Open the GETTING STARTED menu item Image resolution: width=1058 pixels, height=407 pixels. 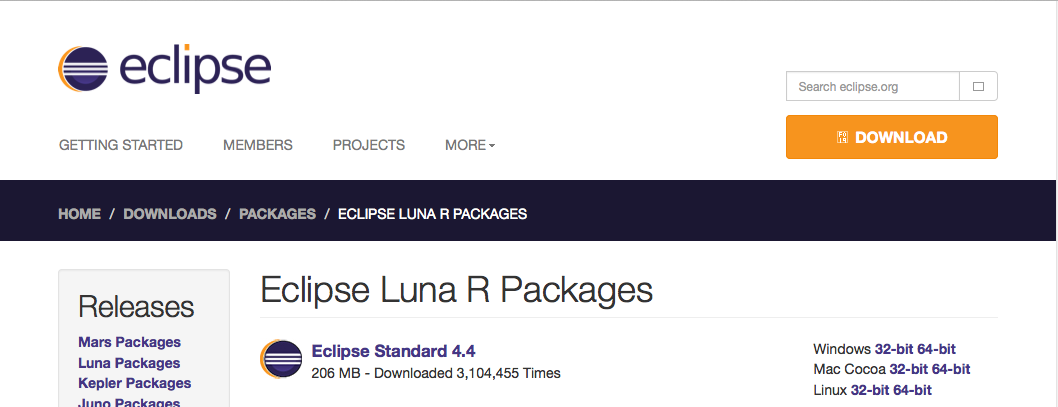tap(121, 145)
